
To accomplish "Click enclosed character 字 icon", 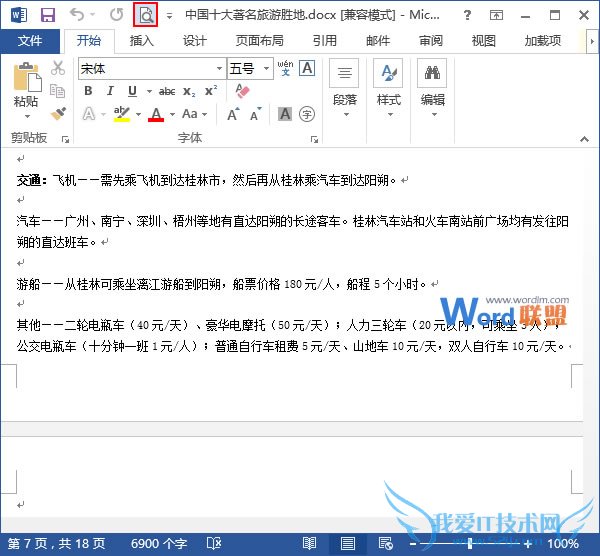I will 307,114.
